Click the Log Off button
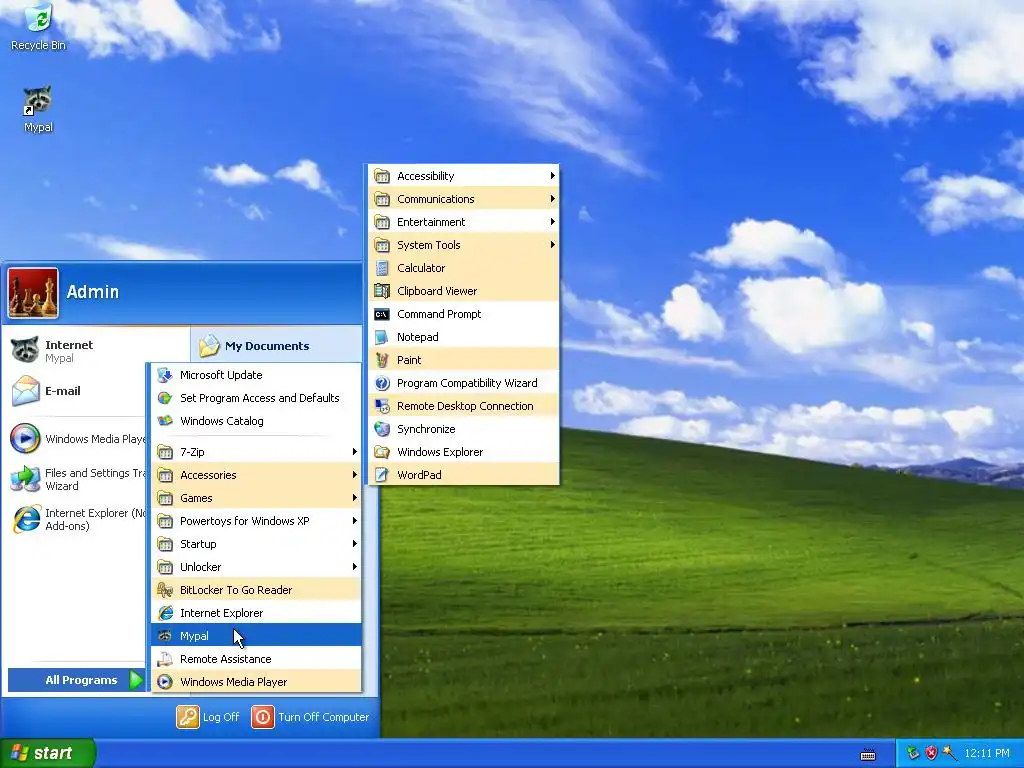Image resolution: width=1024 pixels, height=768 pixels. [208, 716]
